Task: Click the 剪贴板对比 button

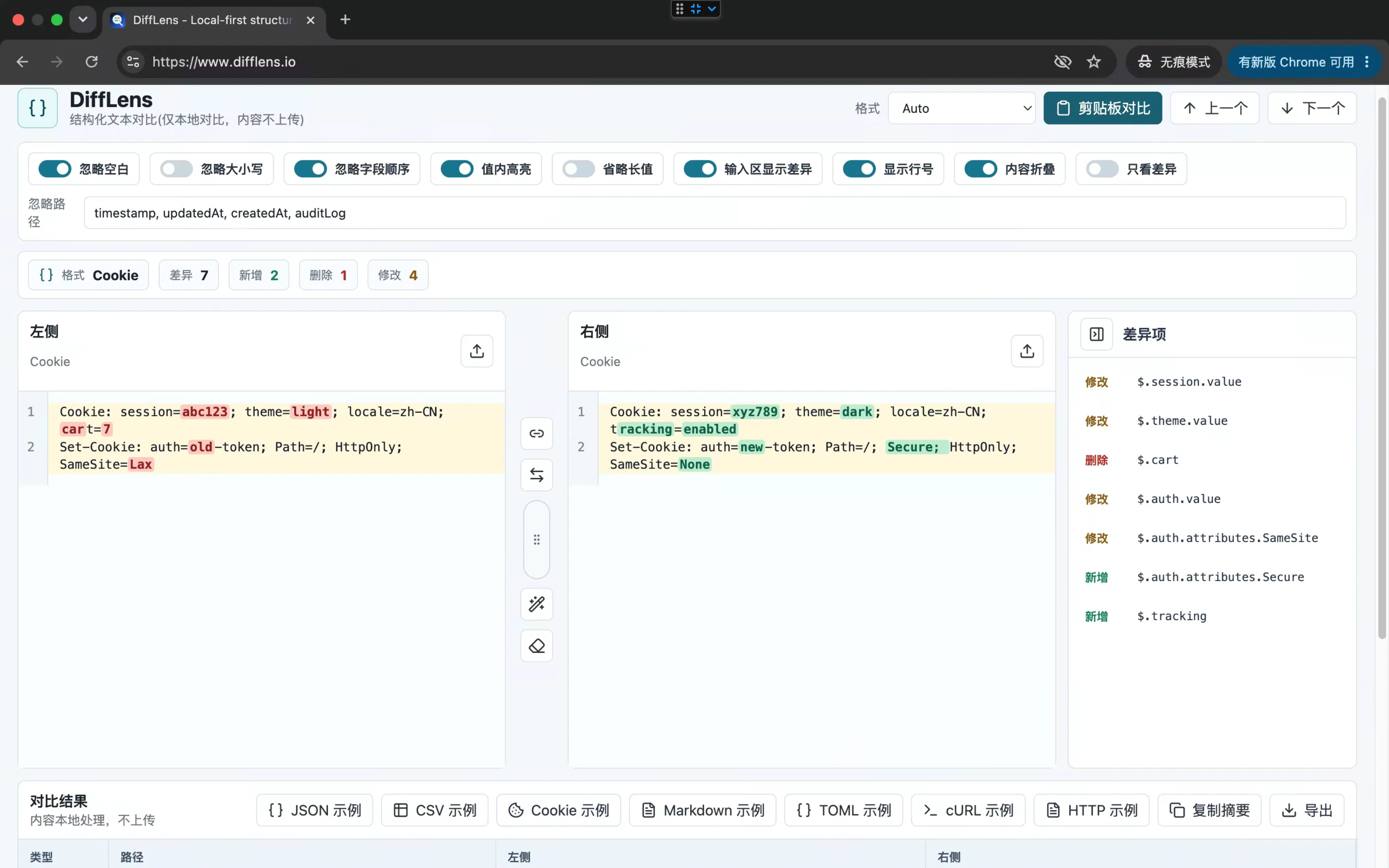Action: tap(1102, 108)
